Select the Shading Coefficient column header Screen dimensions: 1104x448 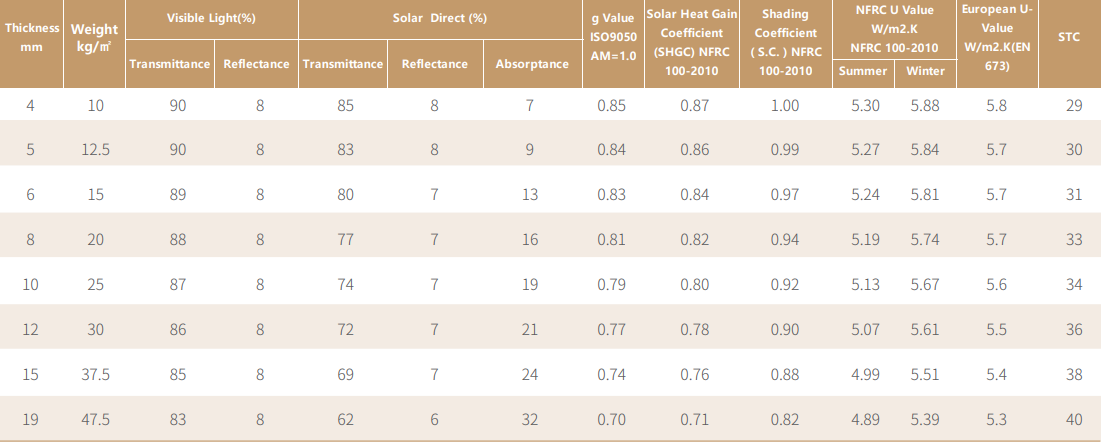tap(785, 44)
